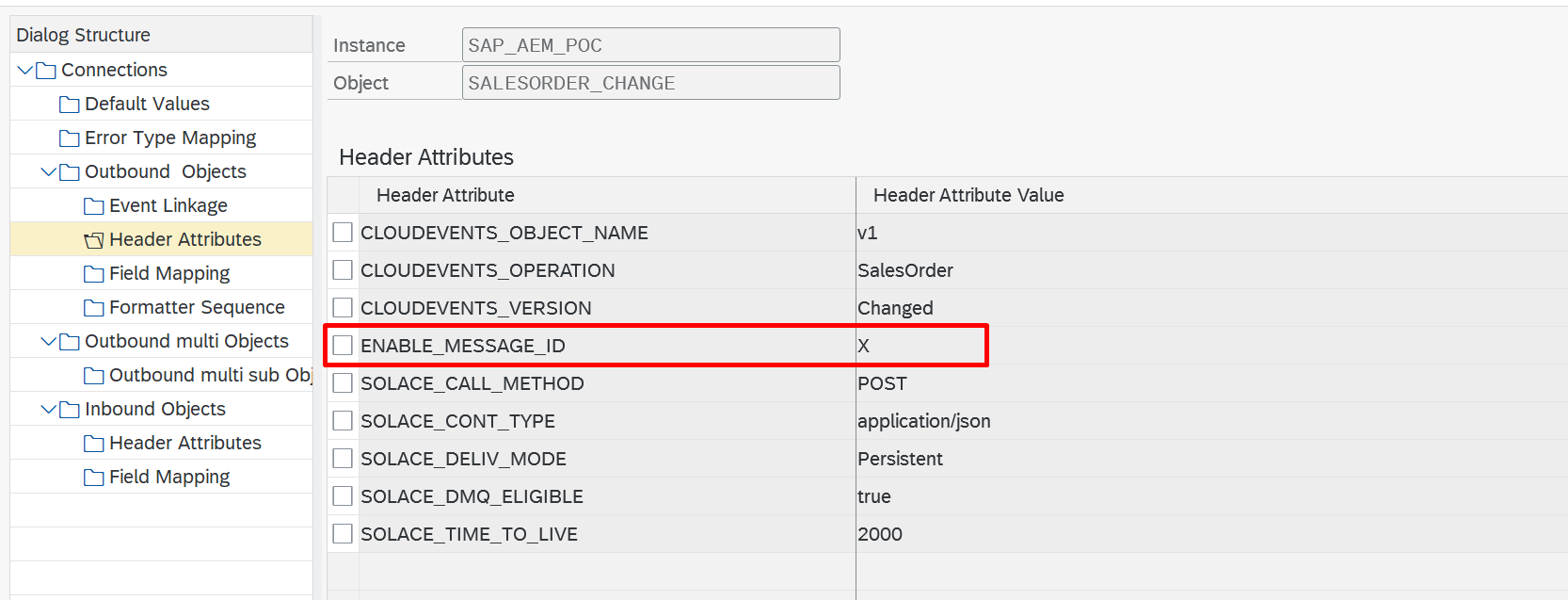Select Outbound Objects label in tree
The height and width of the screenshot is (600, 1568).
click(166, 171)
